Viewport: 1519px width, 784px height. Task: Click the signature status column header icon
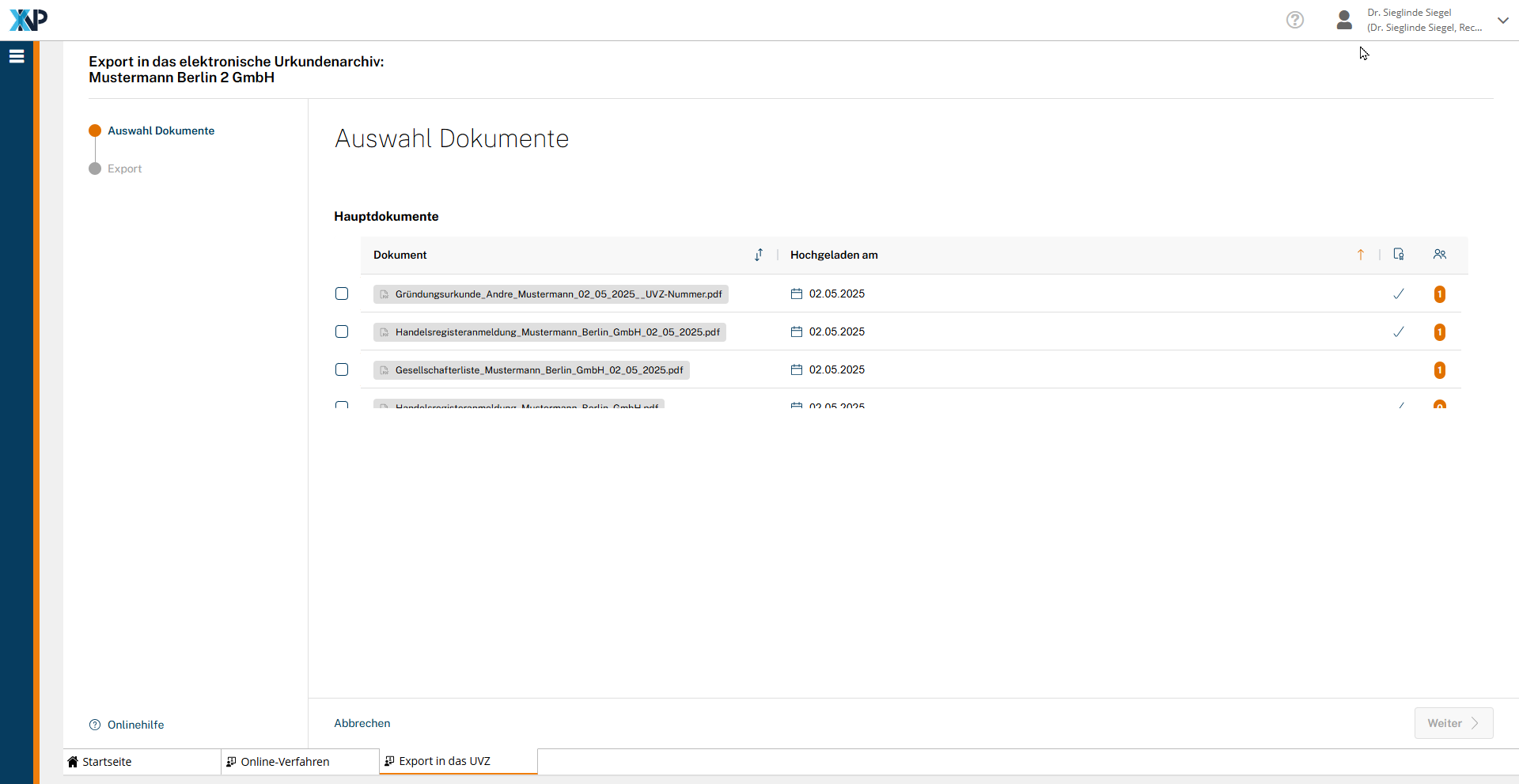(1398, 255)
